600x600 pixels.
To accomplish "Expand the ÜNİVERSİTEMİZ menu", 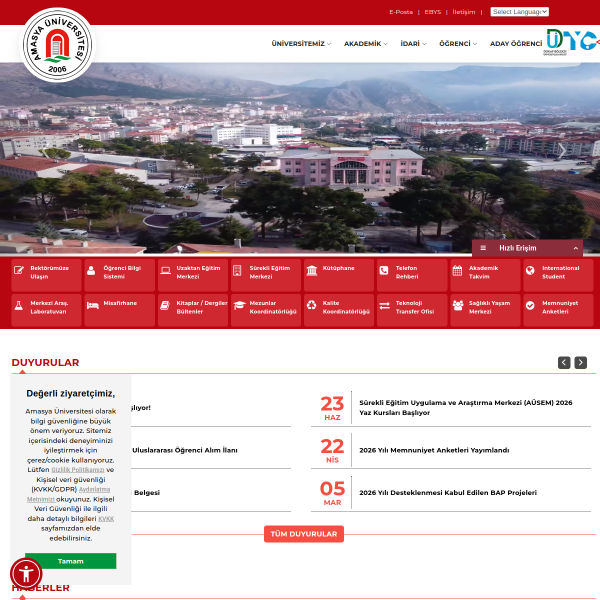I will [301, 44].
